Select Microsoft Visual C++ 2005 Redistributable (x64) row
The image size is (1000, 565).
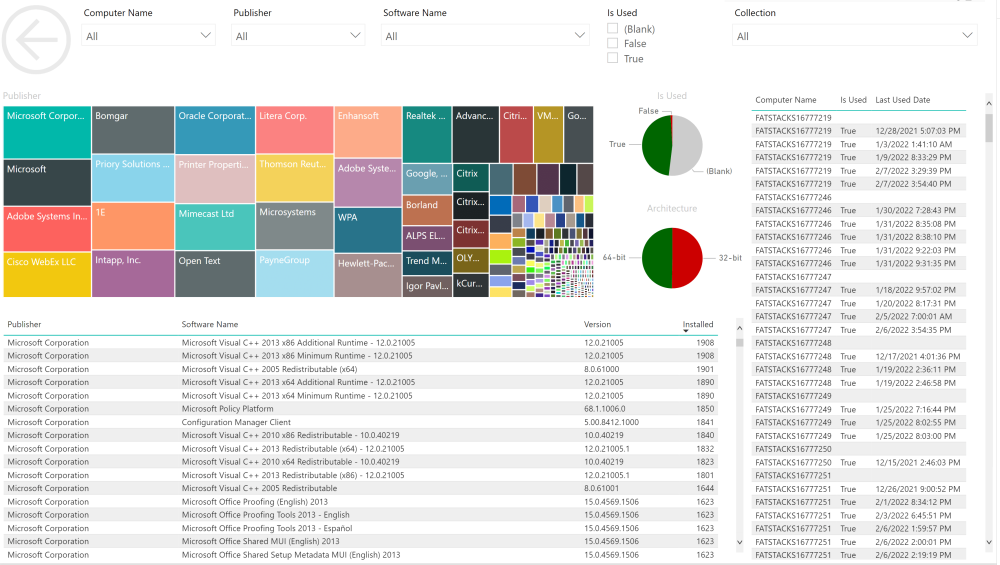[x=361, y=369]
